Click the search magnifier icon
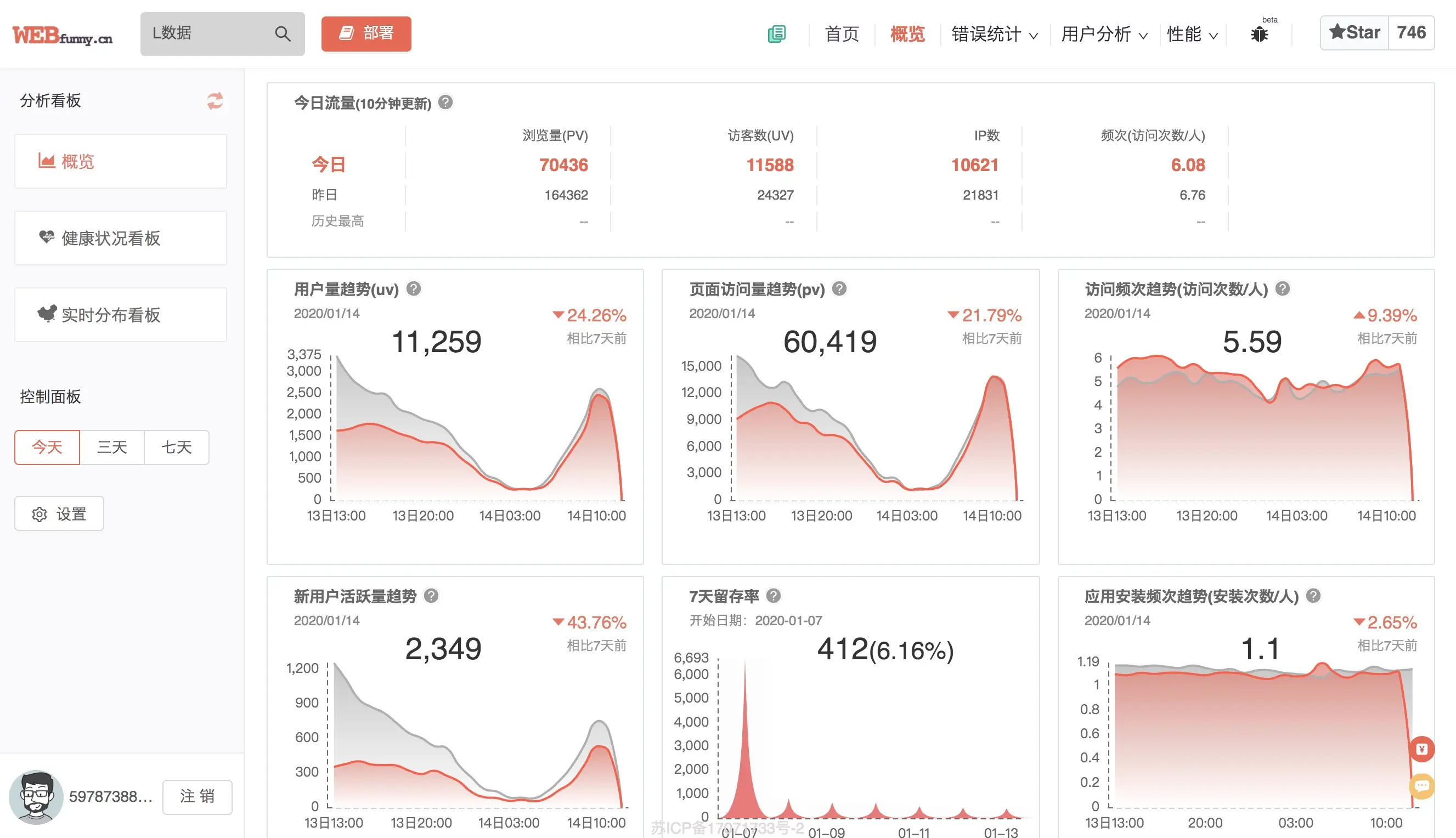Viewport: 1456px width, 838px height. tap(282, 33)
